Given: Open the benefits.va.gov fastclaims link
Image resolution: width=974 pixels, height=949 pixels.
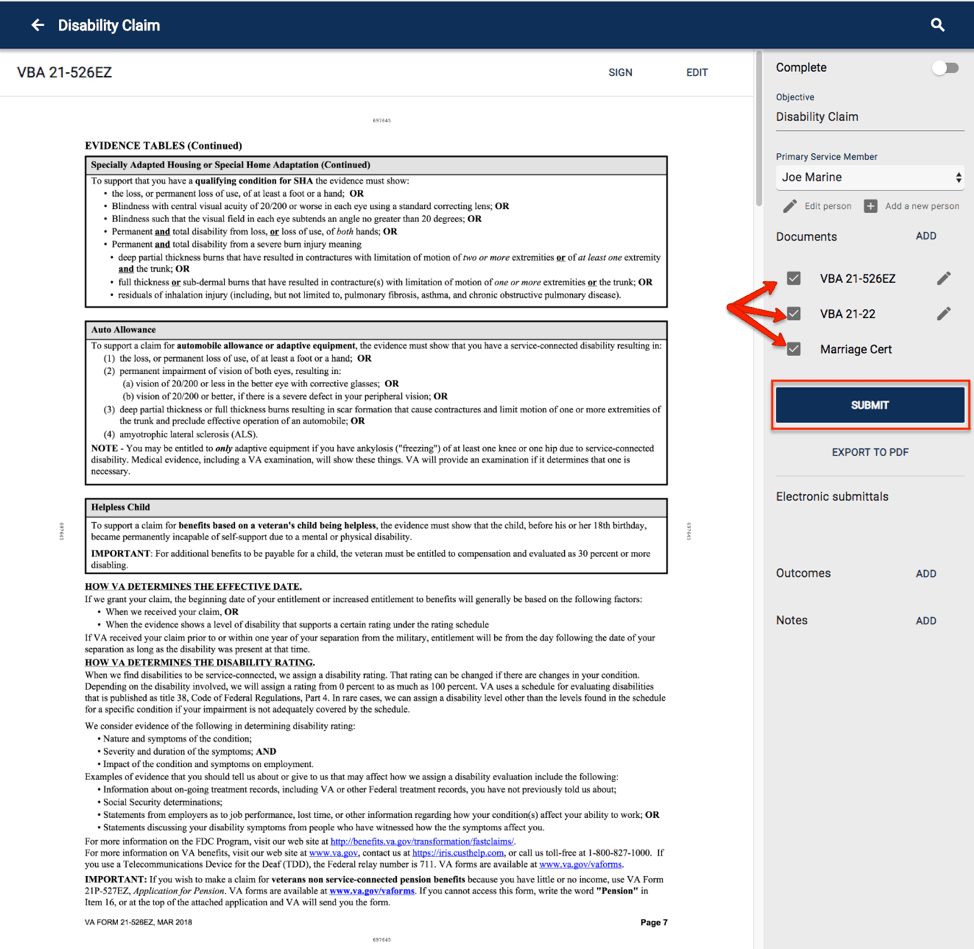Looking at the screenshot, I should [422, 842].
